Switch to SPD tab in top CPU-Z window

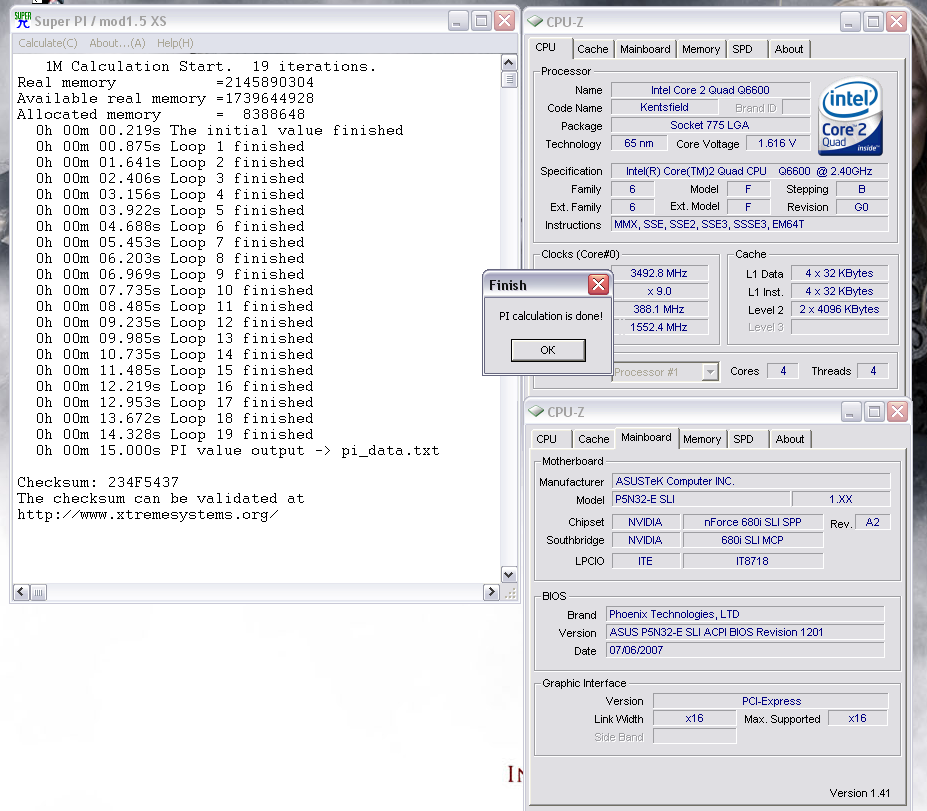(743, 49)
